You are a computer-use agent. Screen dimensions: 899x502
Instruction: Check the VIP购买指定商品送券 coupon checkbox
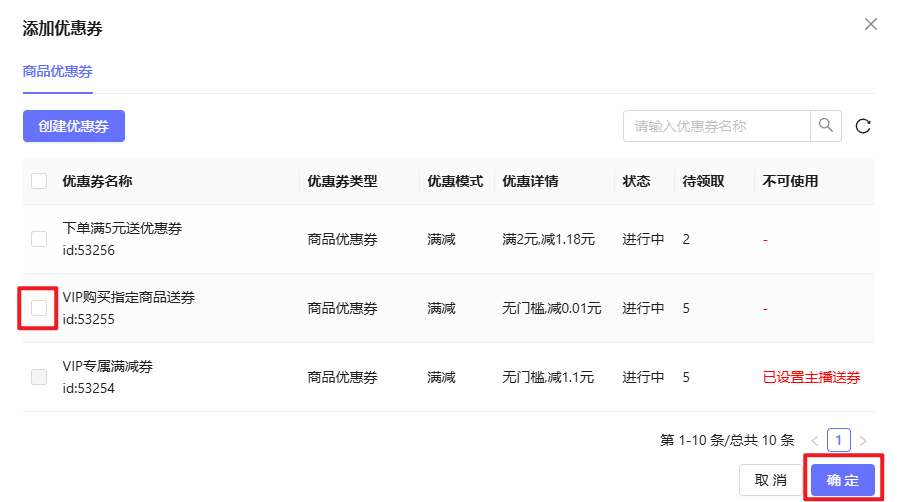(x=39, y=308)
